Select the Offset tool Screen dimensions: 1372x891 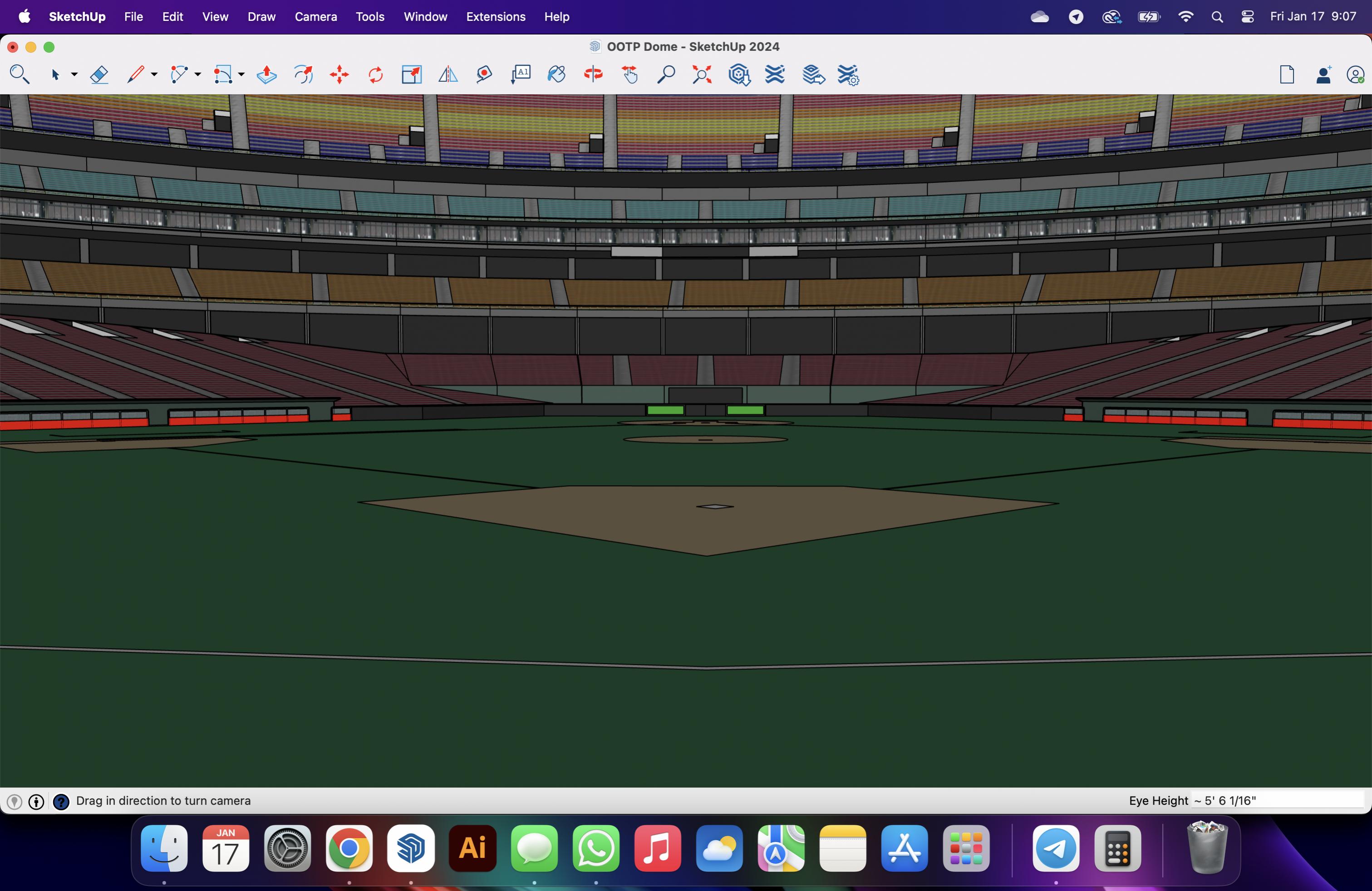click(303, 75)
